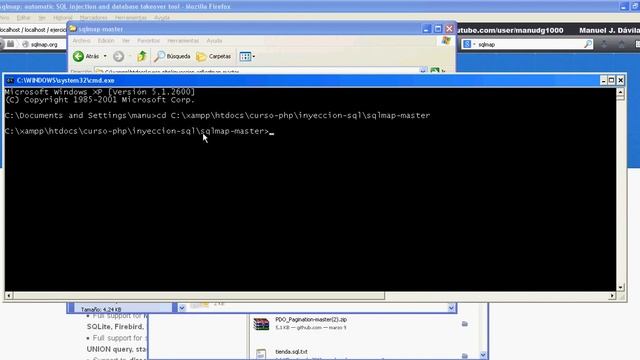640x360 pixels.
Task: Click the WinRAR archive icon for PDO_Pagination
Action: click(x=261, y=324)
